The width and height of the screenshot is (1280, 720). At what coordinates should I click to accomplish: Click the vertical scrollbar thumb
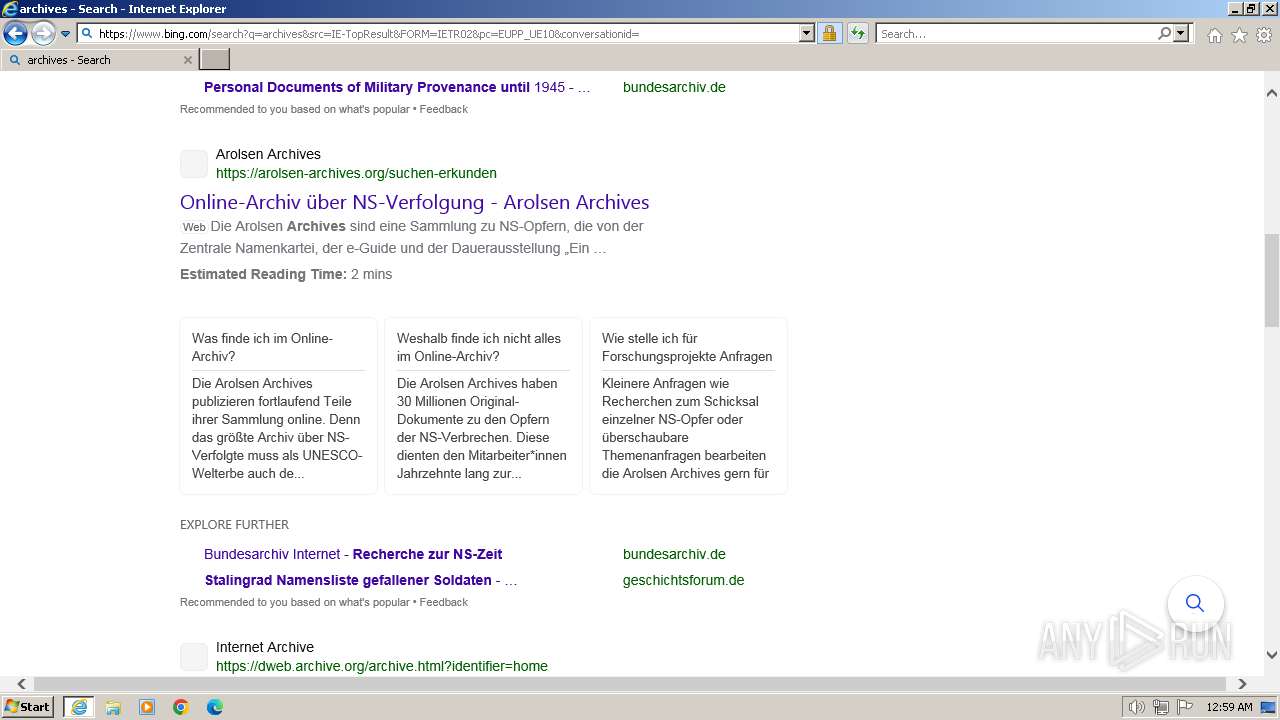(x=1271, y=280)
